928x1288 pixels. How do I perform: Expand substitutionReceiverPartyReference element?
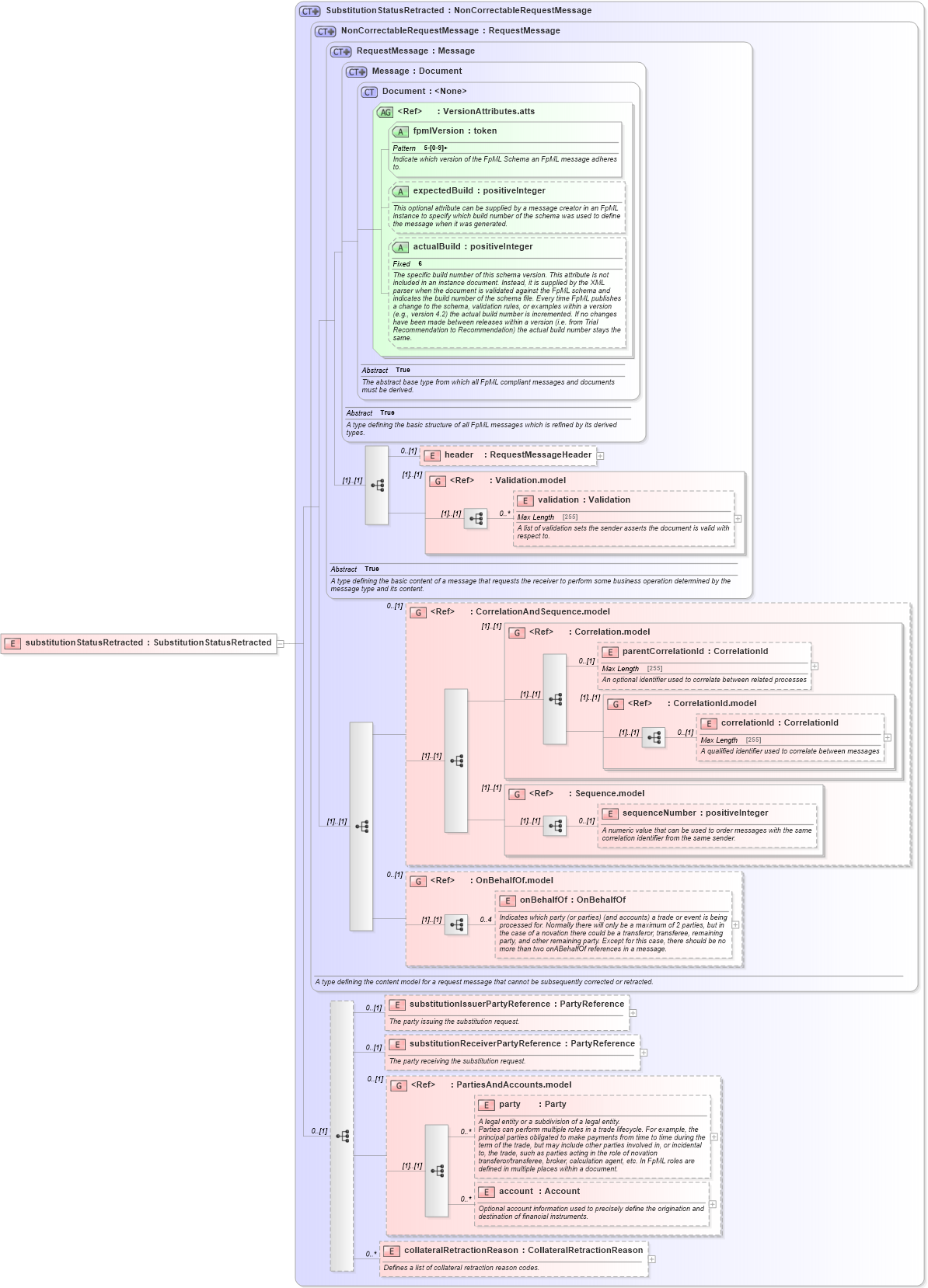pos(644,1053)
